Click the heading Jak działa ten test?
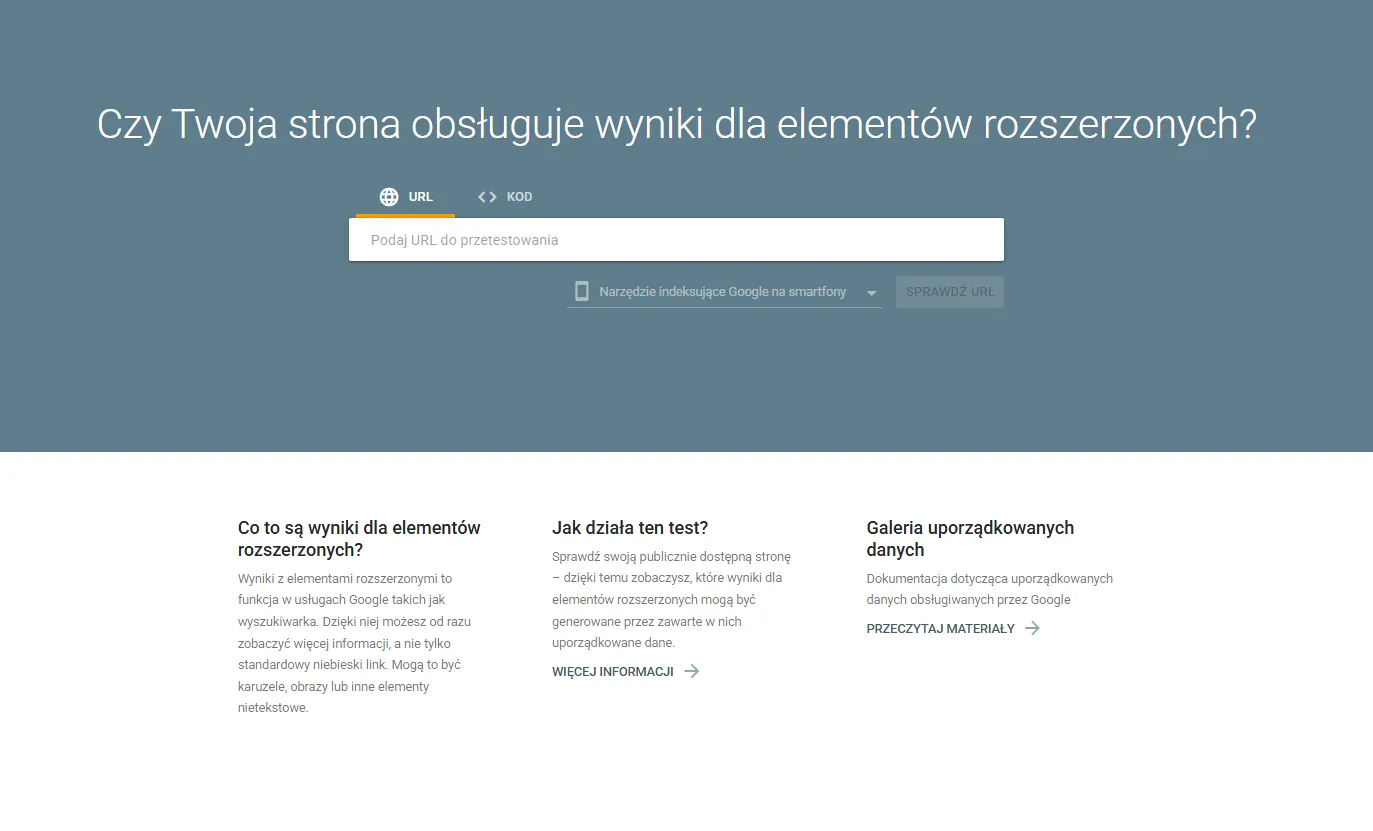Viewport: 1373px width, 831px height. tap(628, 527)
